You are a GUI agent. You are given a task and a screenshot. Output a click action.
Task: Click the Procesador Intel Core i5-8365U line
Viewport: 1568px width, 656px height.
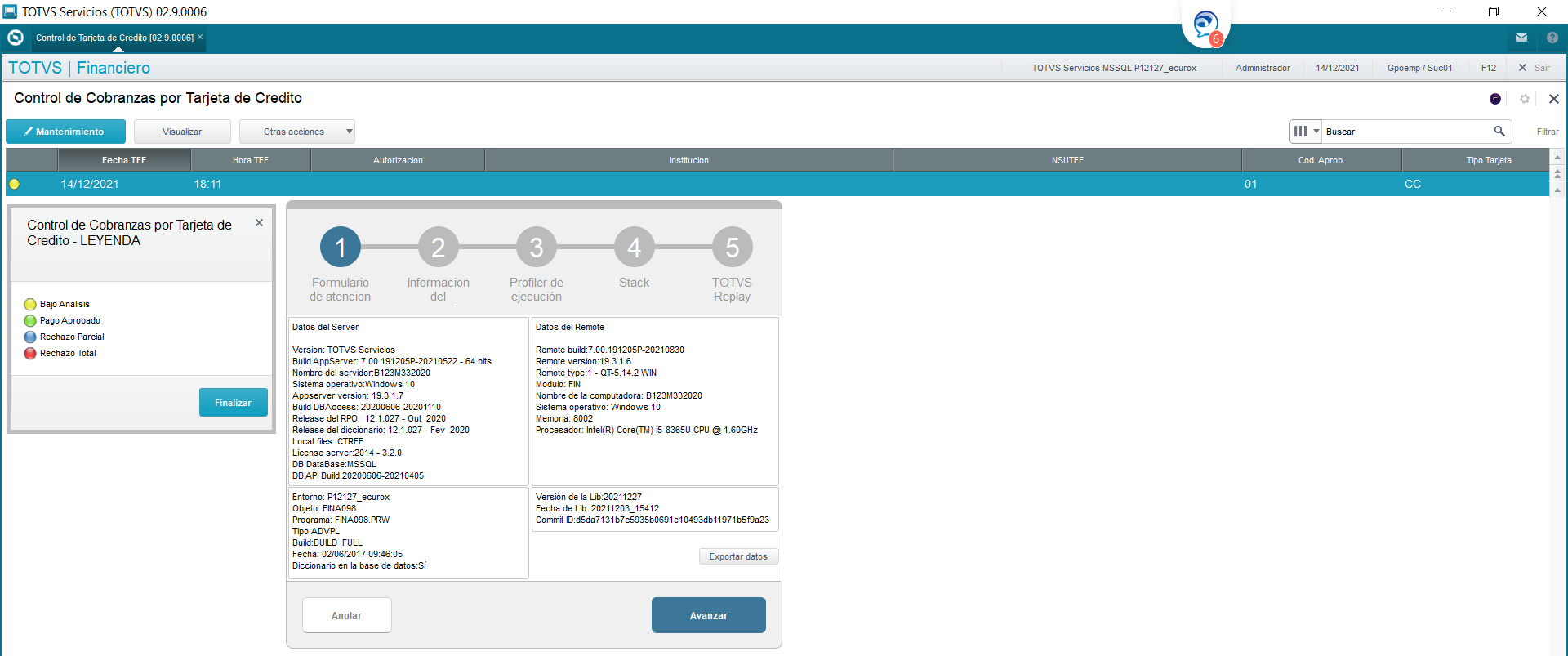click(x=646, y=430)
